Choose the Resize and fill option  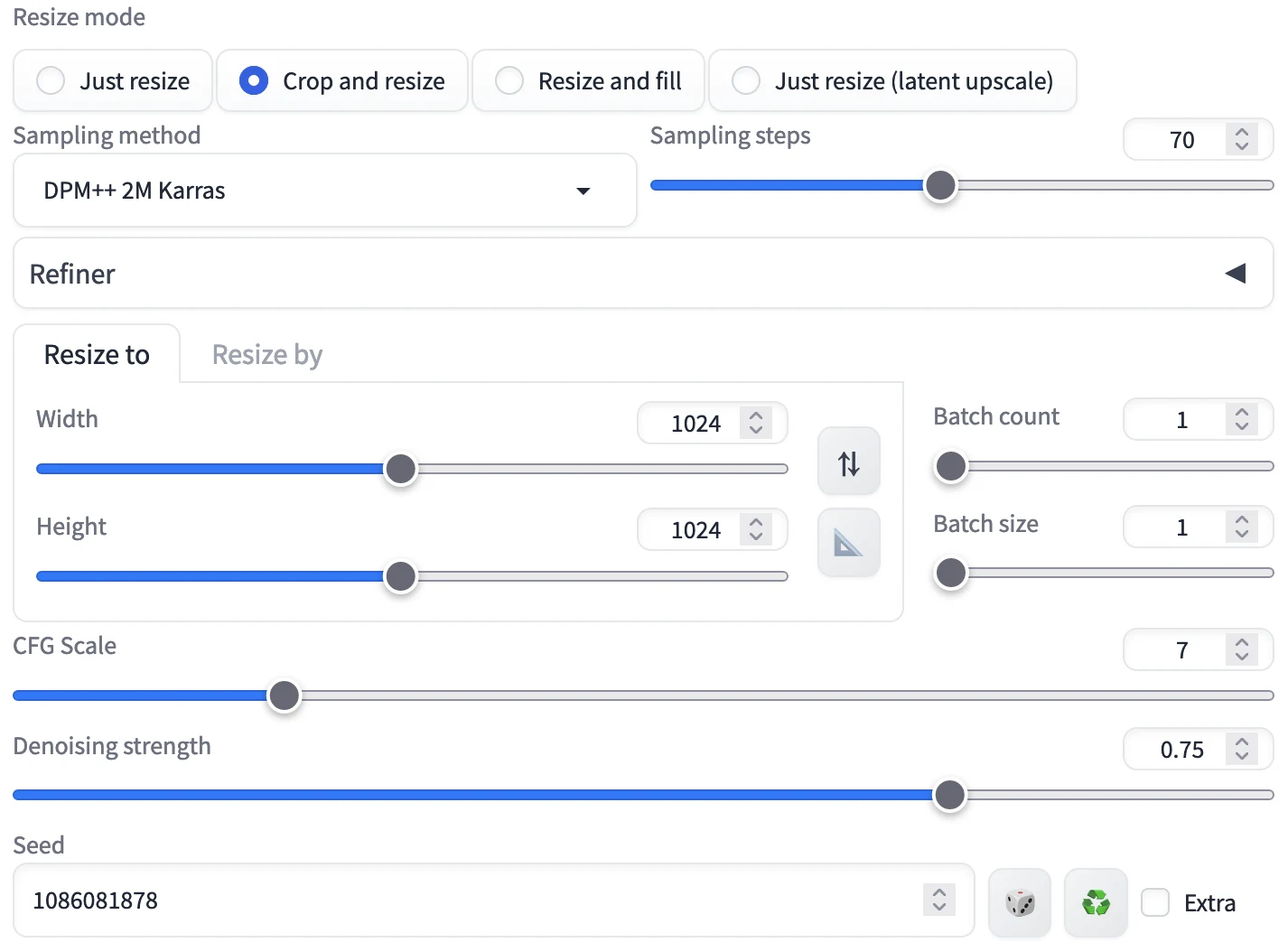click(588, 80)
